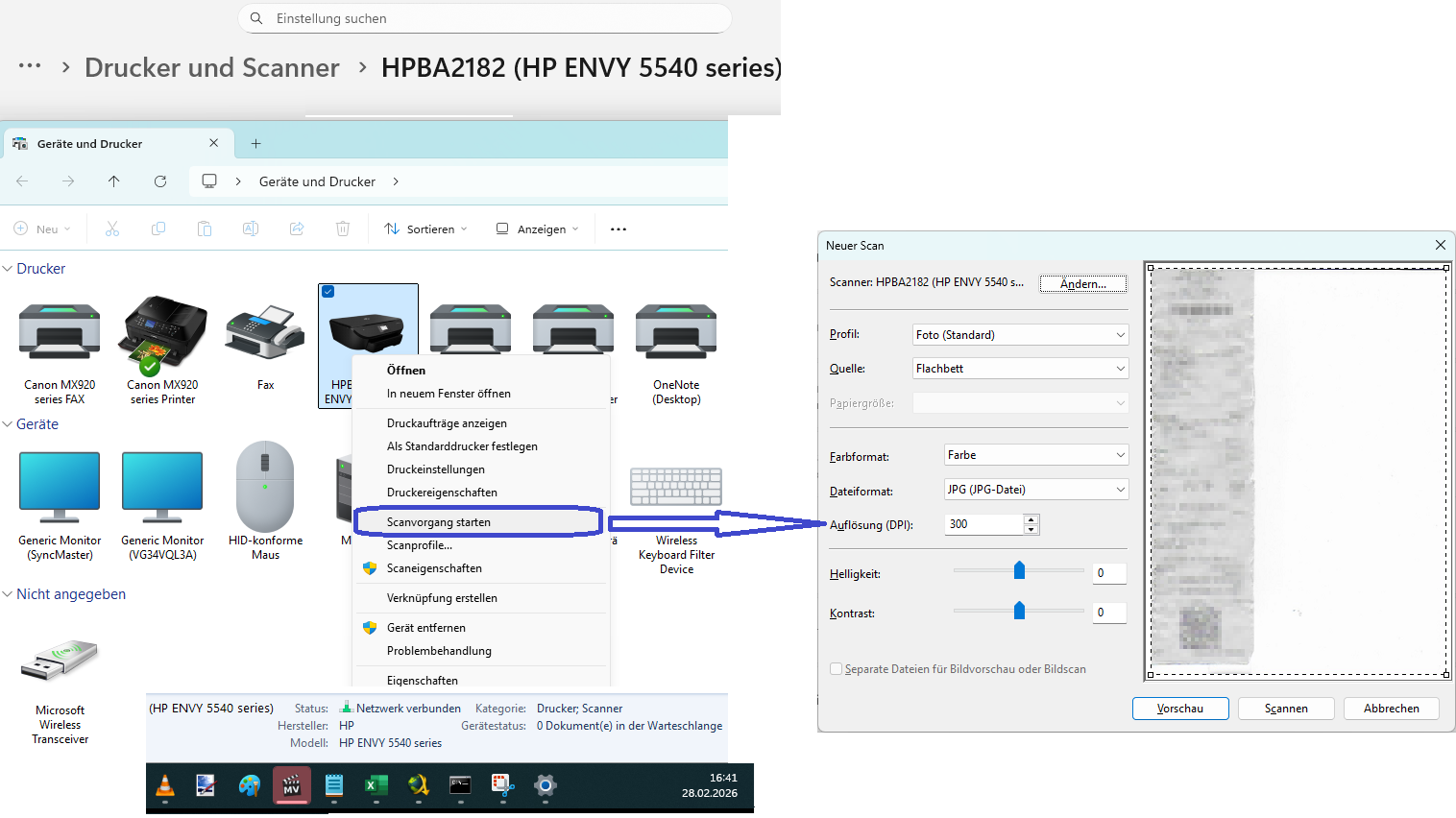The width and height of the screenshot is (1456, 818).
Task: Choose Problembehandlung from context menu
Action: click(482, 651)
